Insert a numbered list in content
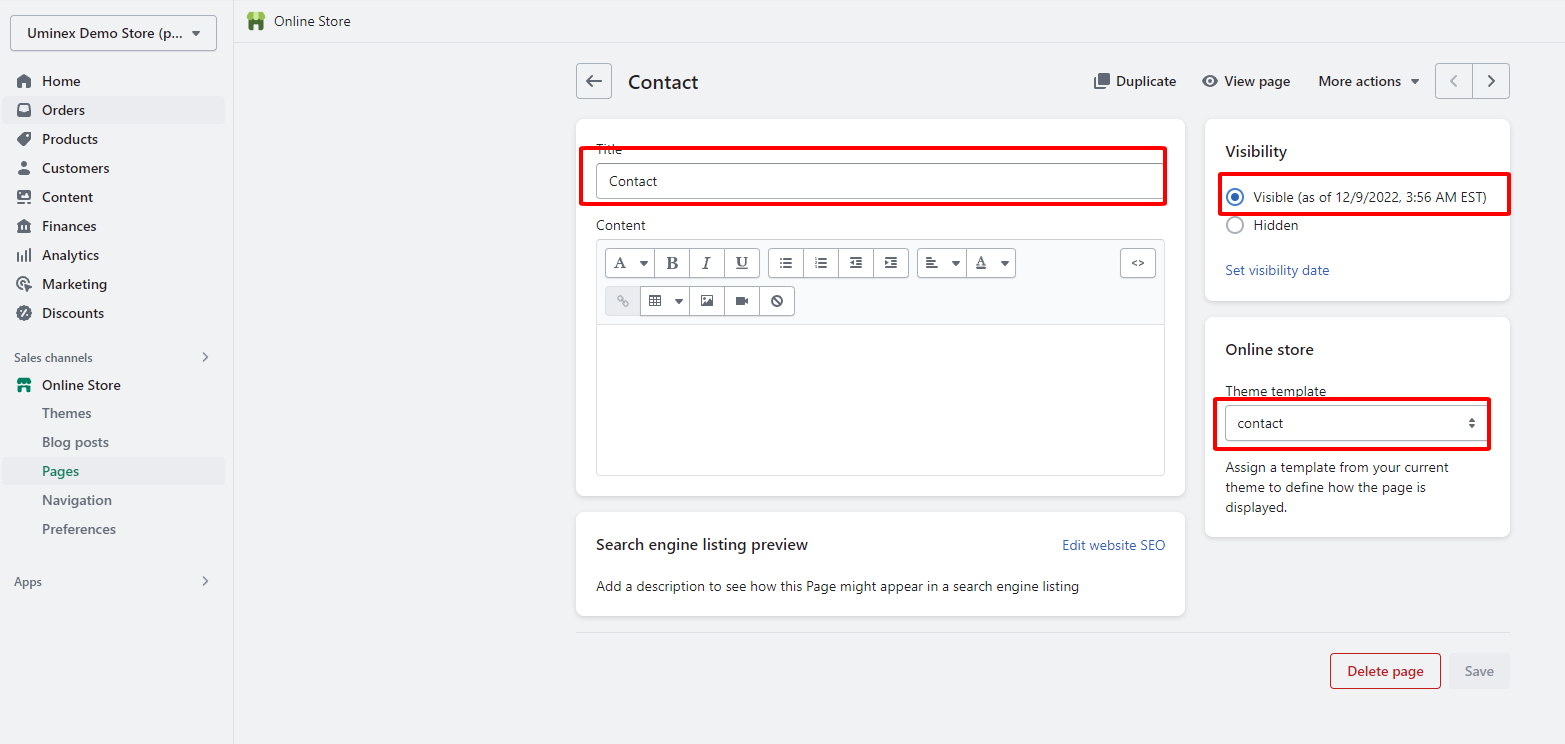Screen dimensions: 1565x744 click(821, 263)
